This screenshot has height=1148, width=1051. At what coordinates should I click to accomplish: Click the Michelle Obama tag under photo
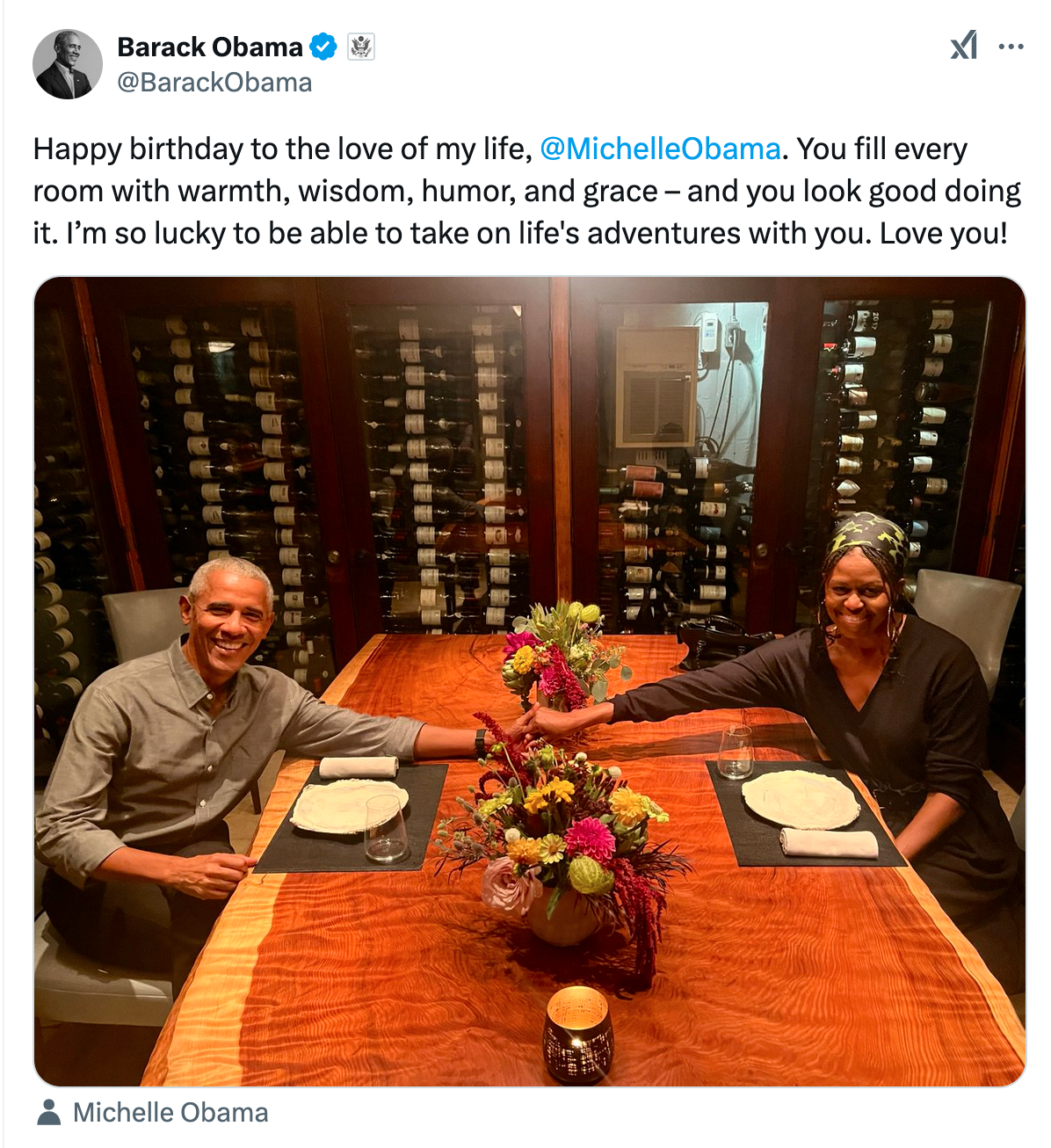[170, 1112]
